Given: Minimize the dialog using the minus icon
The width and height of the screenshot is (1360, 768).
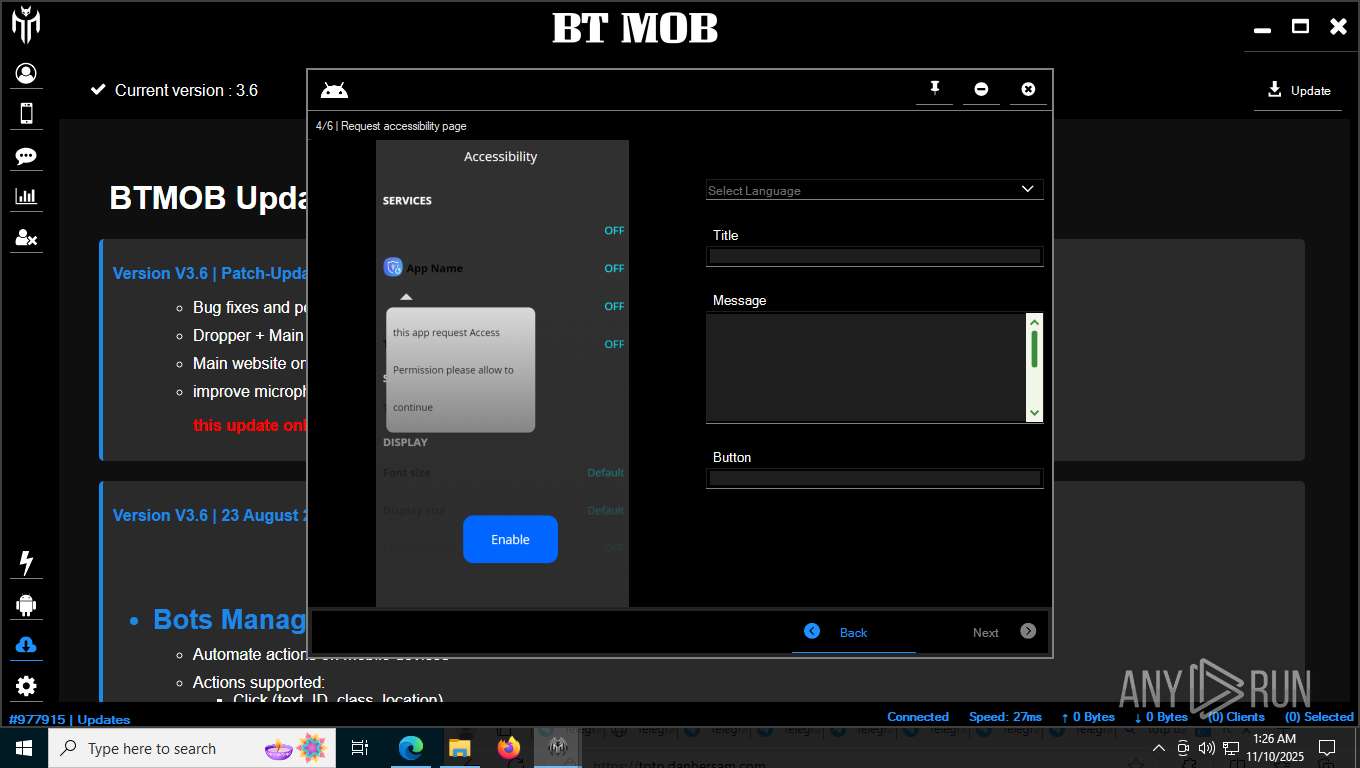Looking at the screenshot, I should (x=981, y=89).
